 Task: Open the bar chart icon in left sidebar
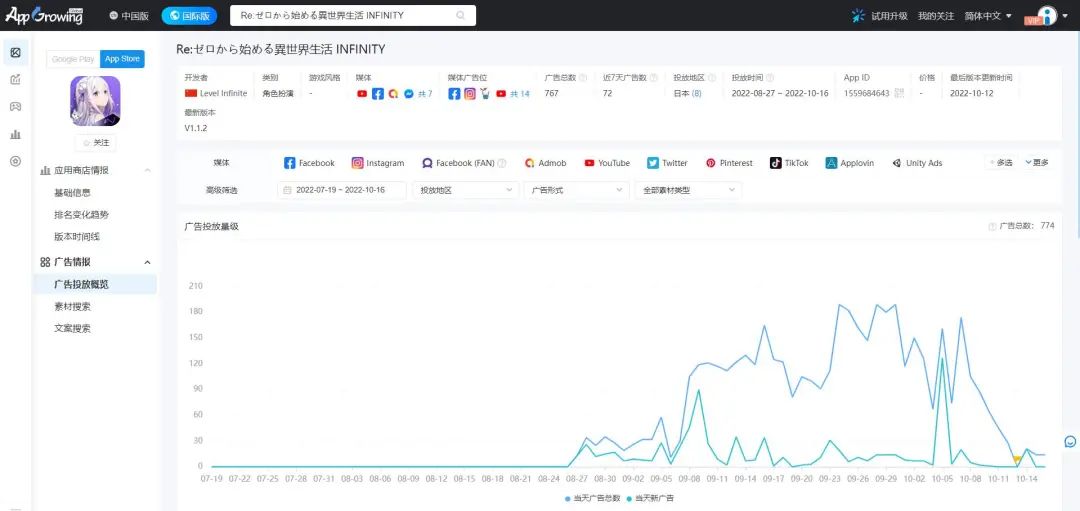coord(15,134)
